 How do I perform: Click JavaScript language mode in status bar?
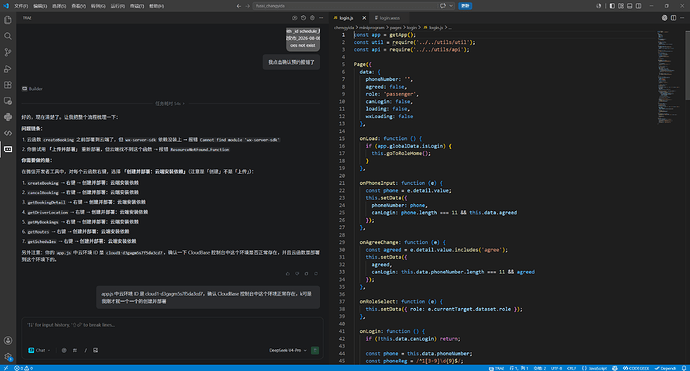point(595,368)
